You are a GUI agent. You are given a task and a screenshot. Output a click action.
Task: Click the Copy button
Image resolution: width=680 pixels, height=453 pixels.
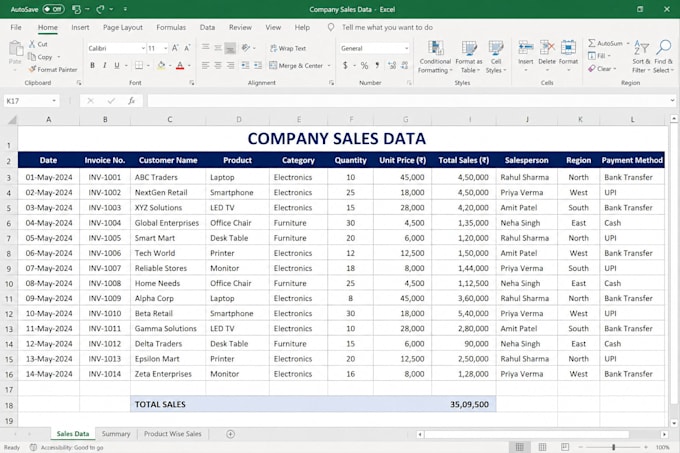40,57
